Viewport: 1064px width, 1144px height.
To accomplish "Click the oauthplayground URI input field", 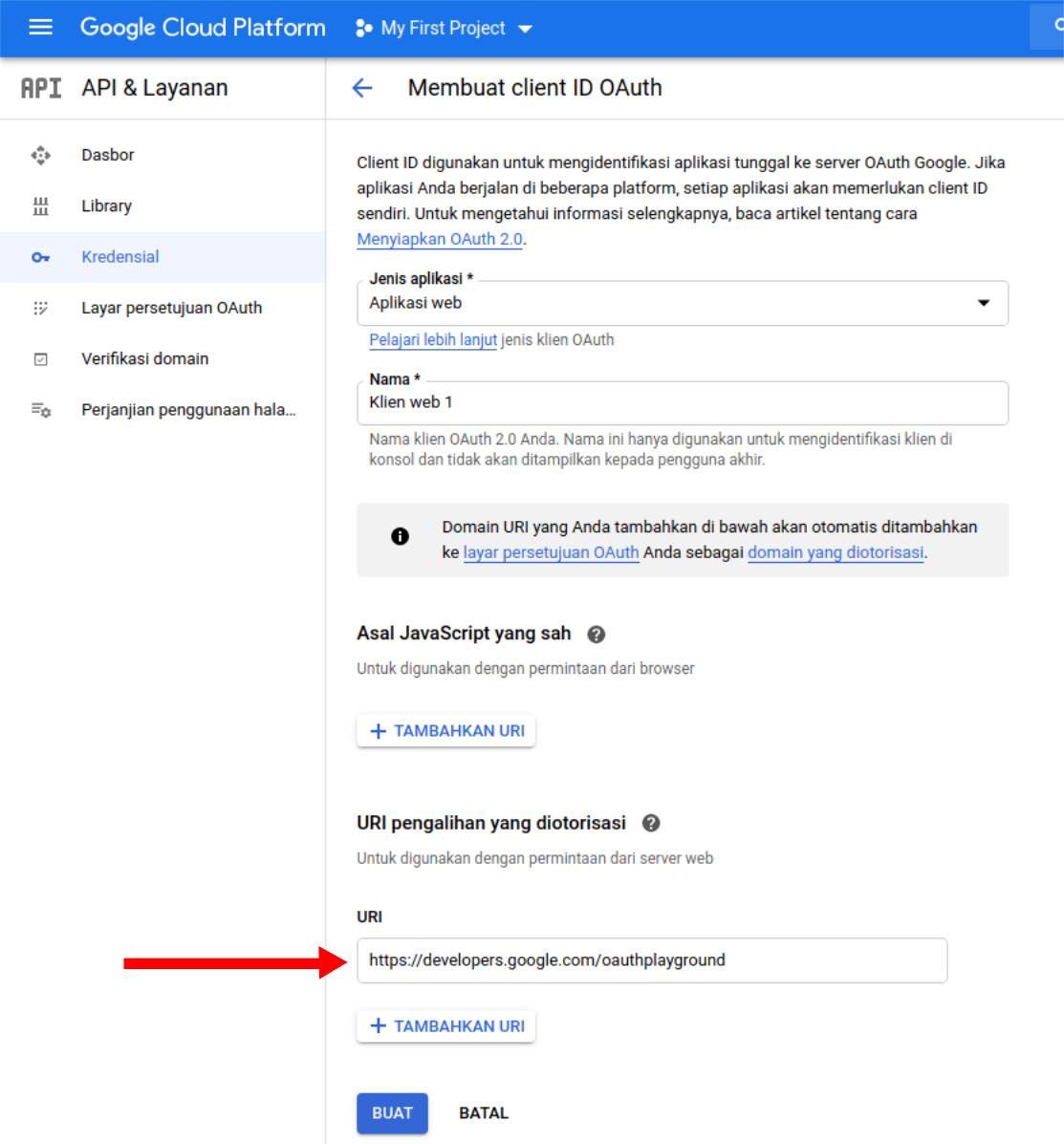I will (652, 961).
